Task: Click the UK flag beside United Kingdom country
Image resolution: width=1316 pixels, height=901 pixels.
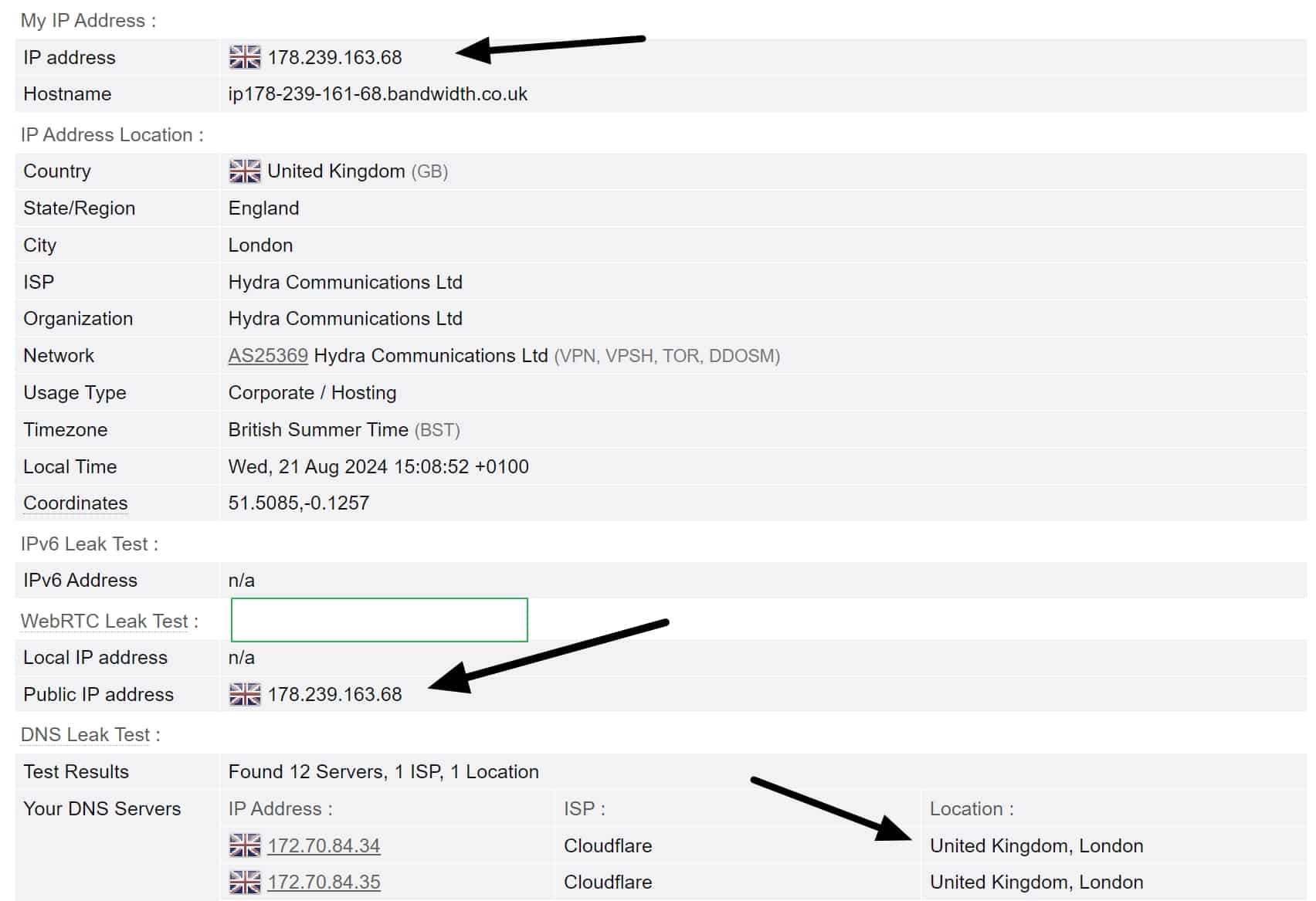Action: click(x=245, y=171)
